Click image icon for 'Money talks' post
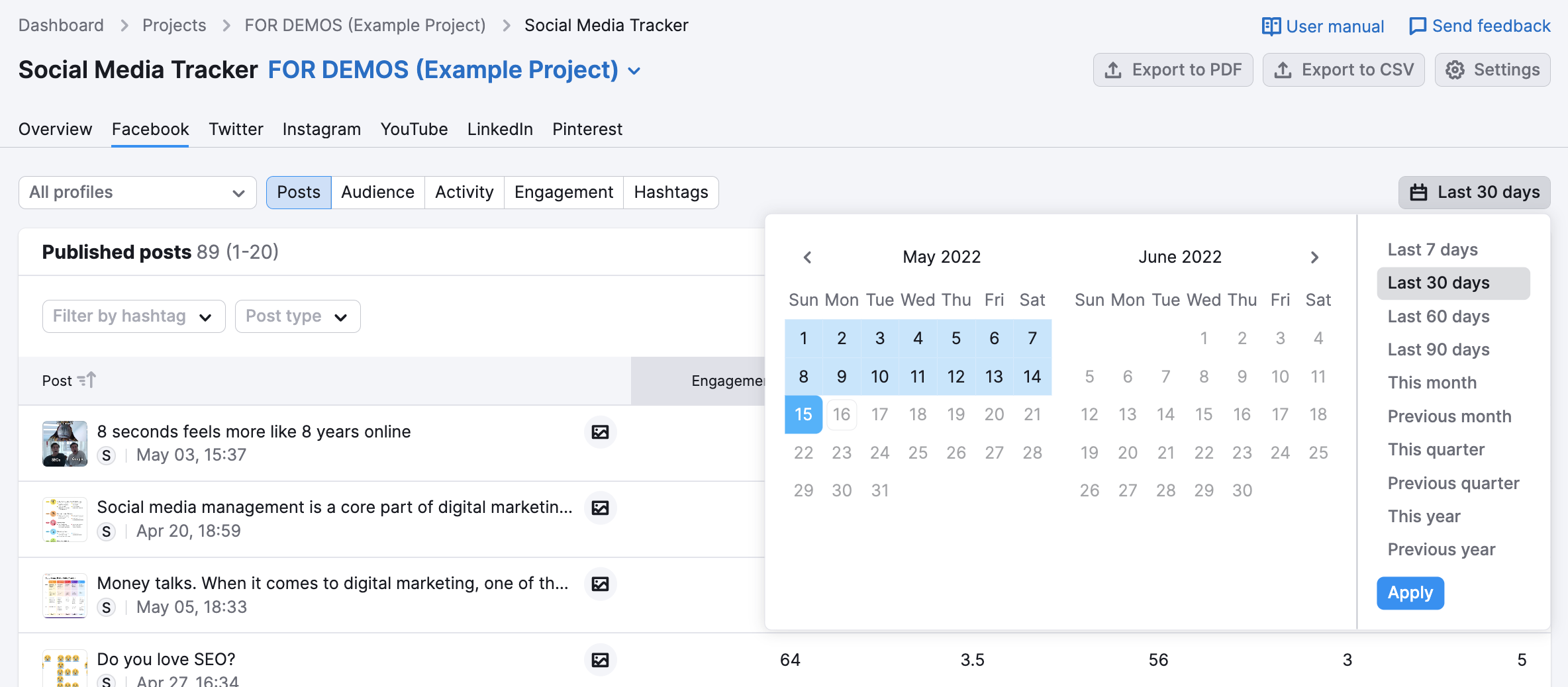Image resolution: width=1568 pixels, height=687 pixels. [600, 584]
